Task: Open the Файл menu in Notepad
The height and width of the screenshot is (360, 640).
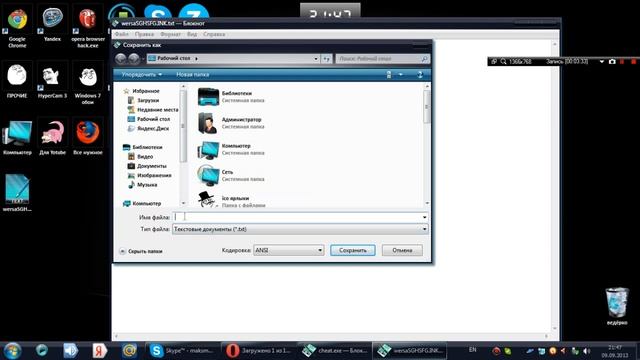Action: (122, 34)
